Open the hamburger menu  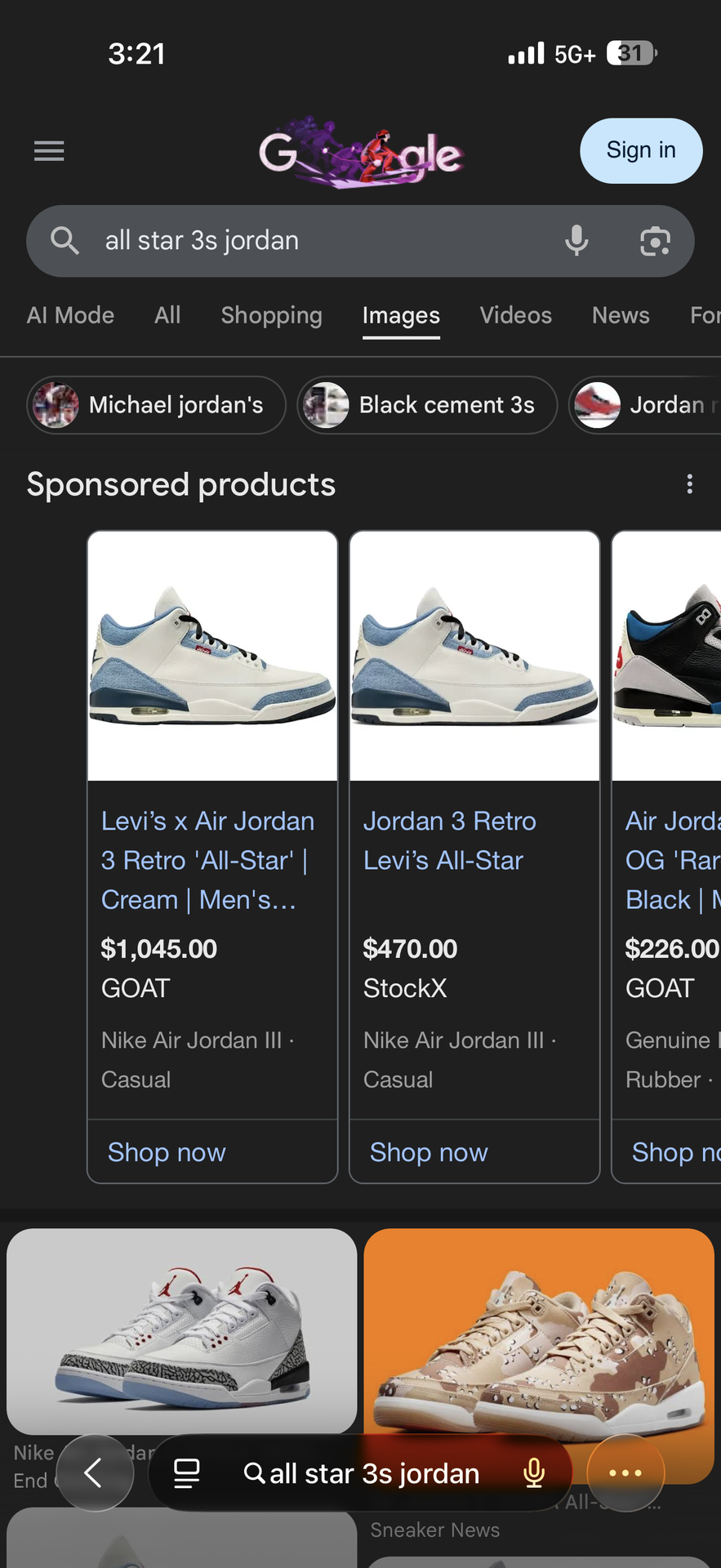coord(49,151)
